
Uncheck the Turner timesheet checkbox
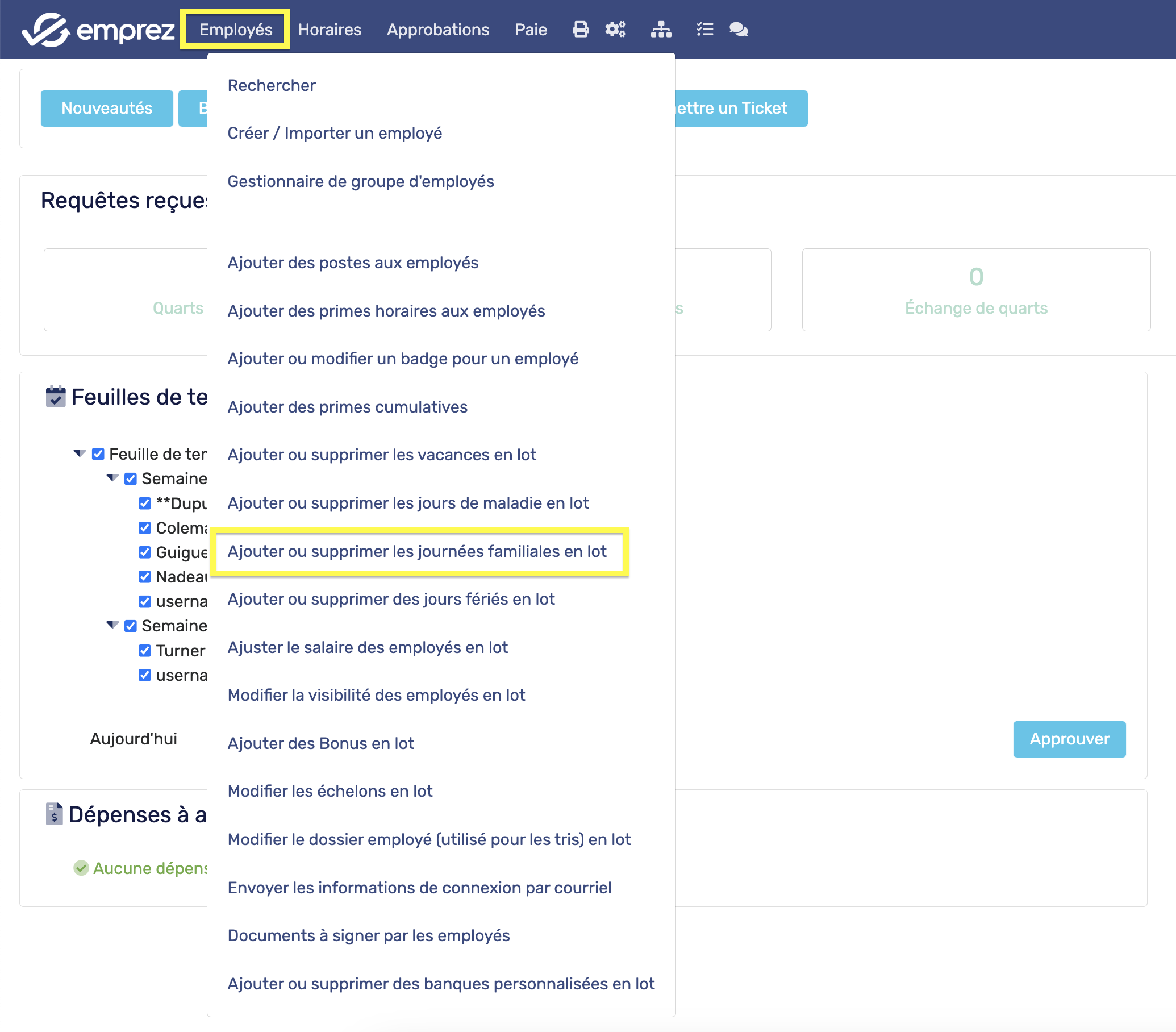[145, 650]
